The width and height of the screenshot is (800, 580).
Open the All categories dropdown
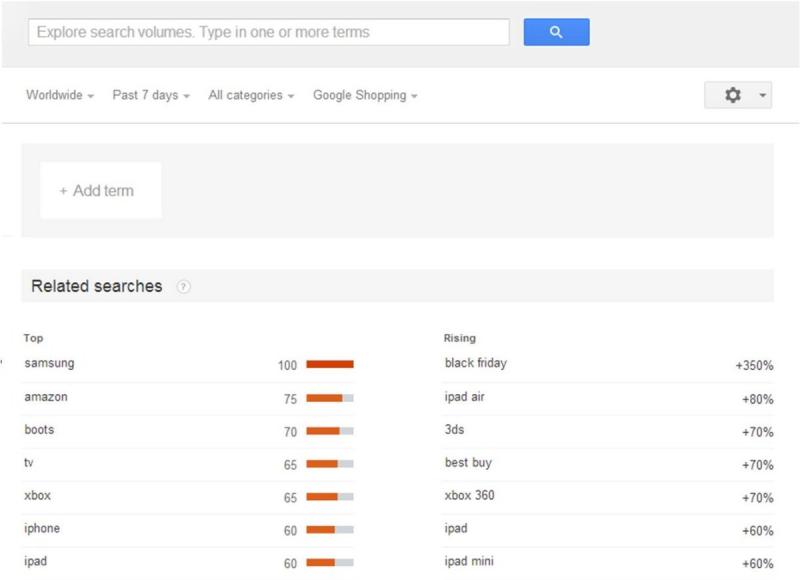[251, 95]
